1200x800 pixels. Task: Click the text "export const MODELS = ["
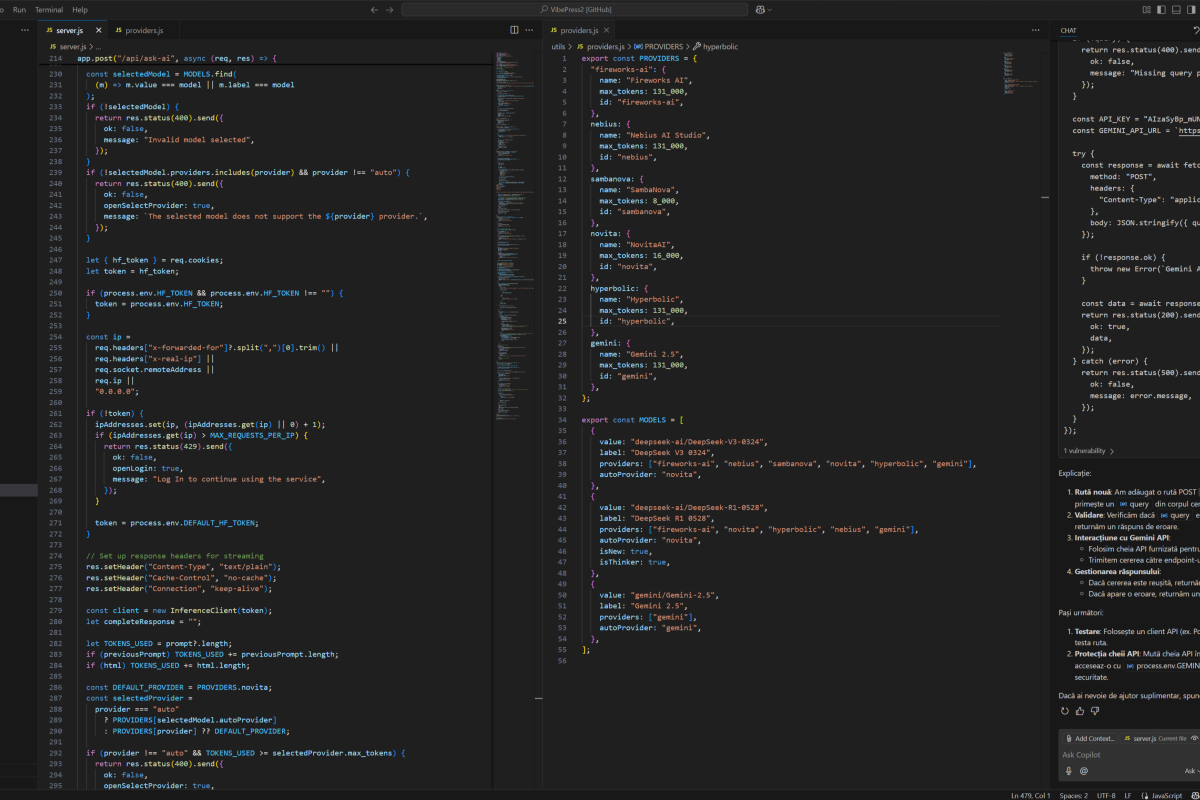coord(632,419)
